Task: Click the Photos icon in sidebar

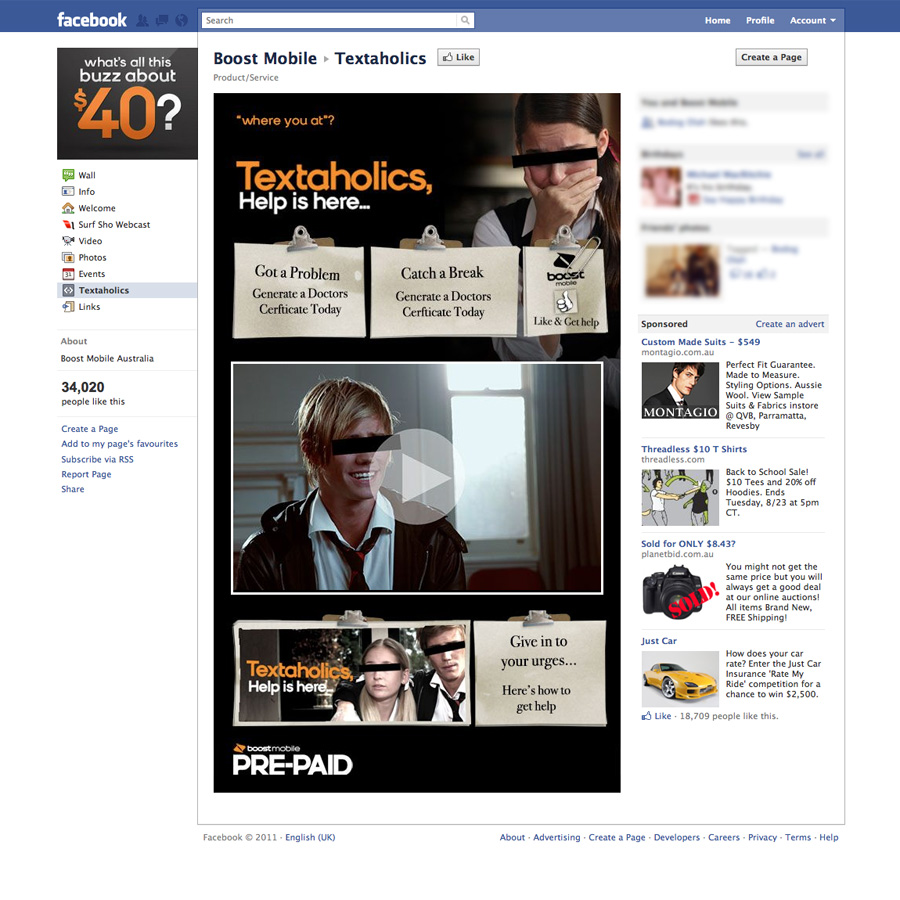Action: [68, 257]
